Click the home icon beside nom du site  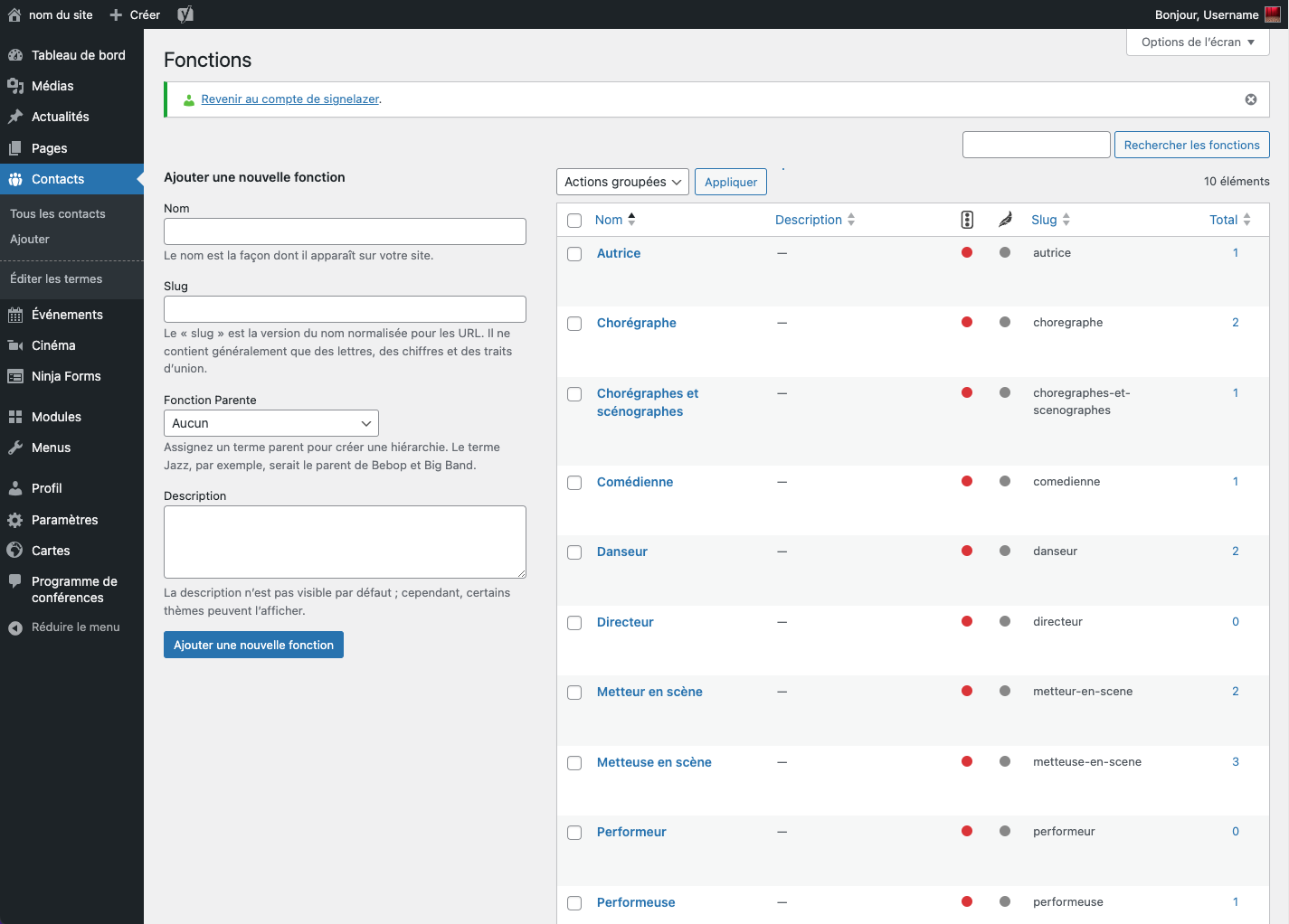click(14, 14)
